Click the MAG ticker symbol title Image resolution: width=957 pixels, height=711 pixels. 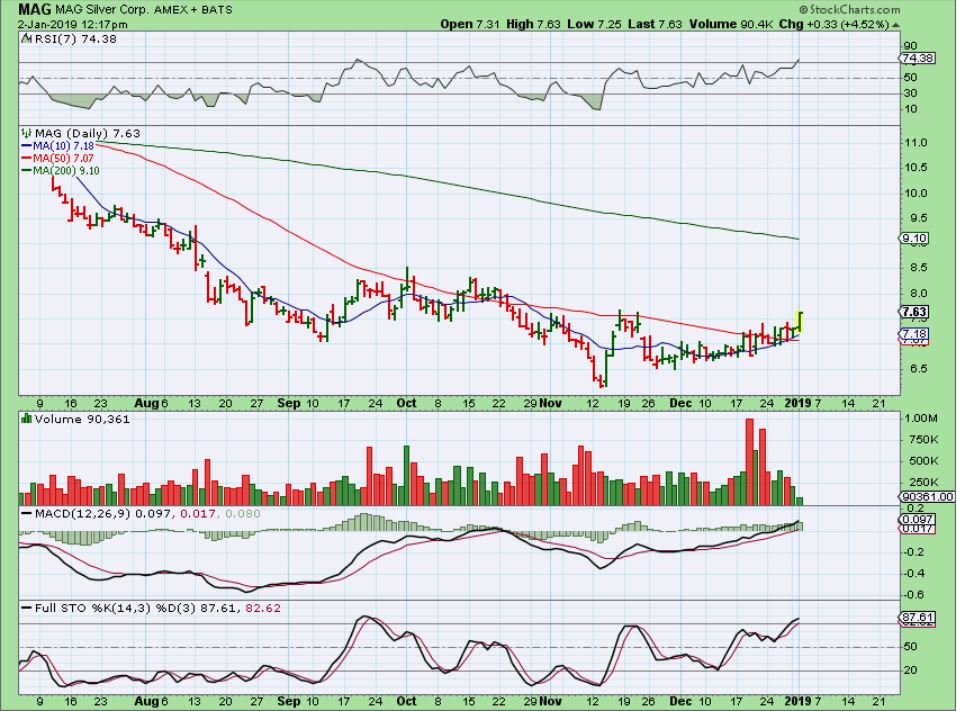[34, 9]
